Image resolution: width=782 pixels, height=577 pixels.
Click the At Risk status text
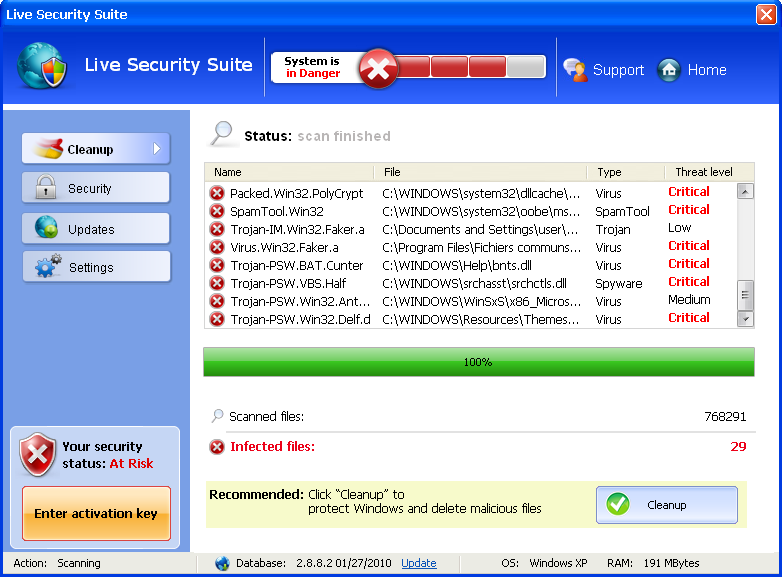pos(131,463)
